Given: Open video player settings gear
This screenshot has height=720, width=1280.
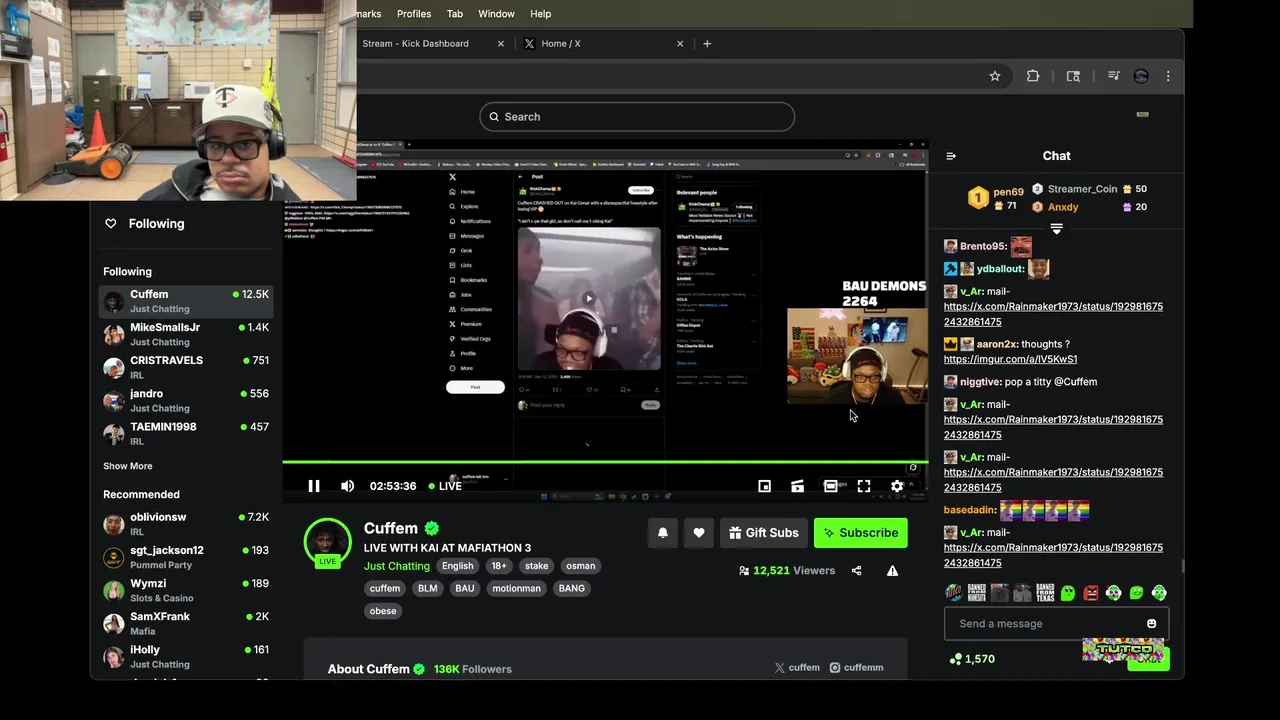Looking at the screenshot, I should coord(897,486).
